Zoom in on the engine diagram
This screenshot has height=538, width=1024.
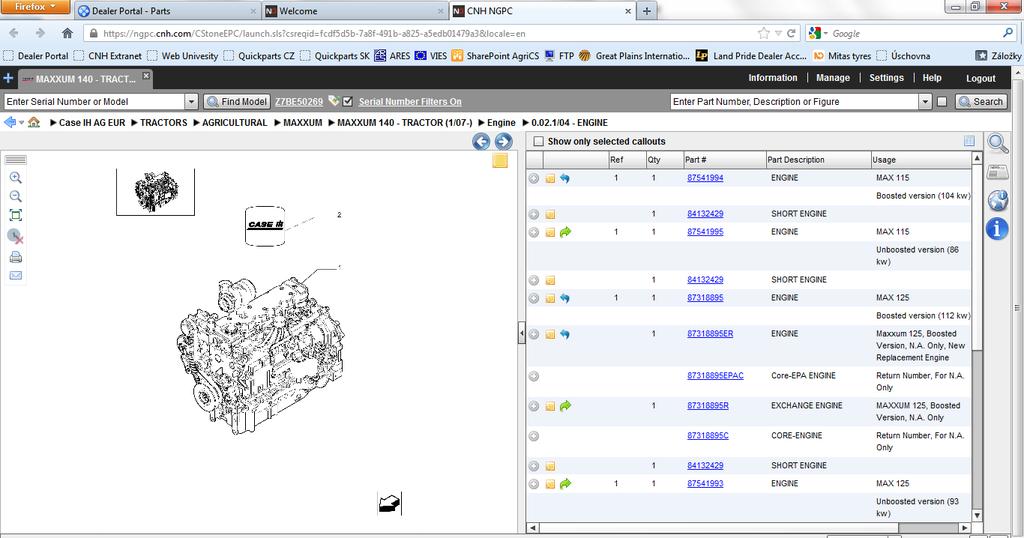[x=16, y=178]
